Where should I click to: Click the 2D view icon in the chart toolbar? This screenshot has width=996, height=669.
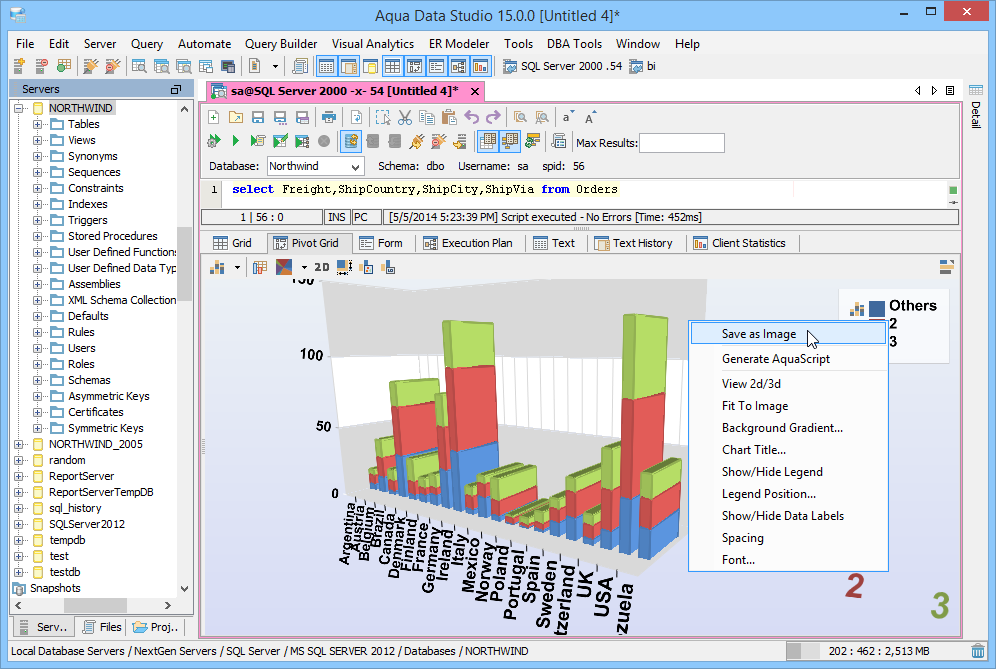coord(322,267)
